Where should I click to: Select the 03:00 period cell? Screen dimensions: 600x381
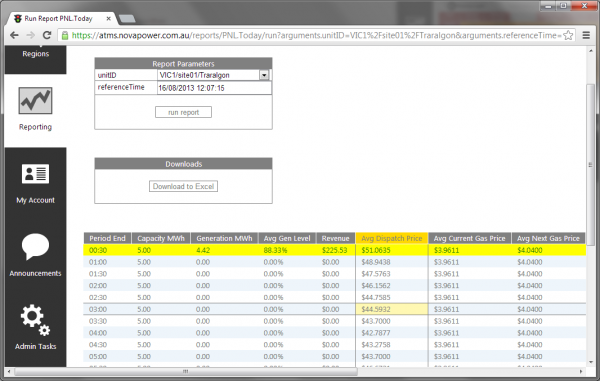coord(98,309)
